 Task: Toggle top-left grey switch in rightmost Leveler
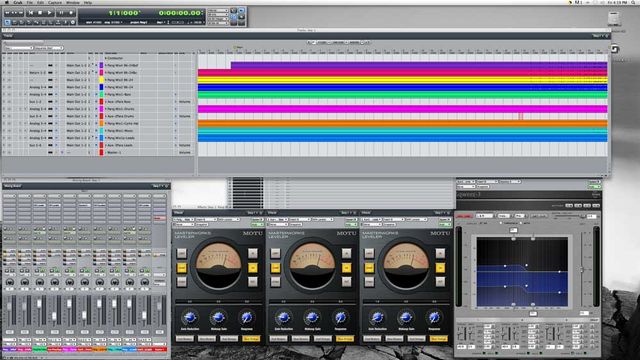point(369,253)
